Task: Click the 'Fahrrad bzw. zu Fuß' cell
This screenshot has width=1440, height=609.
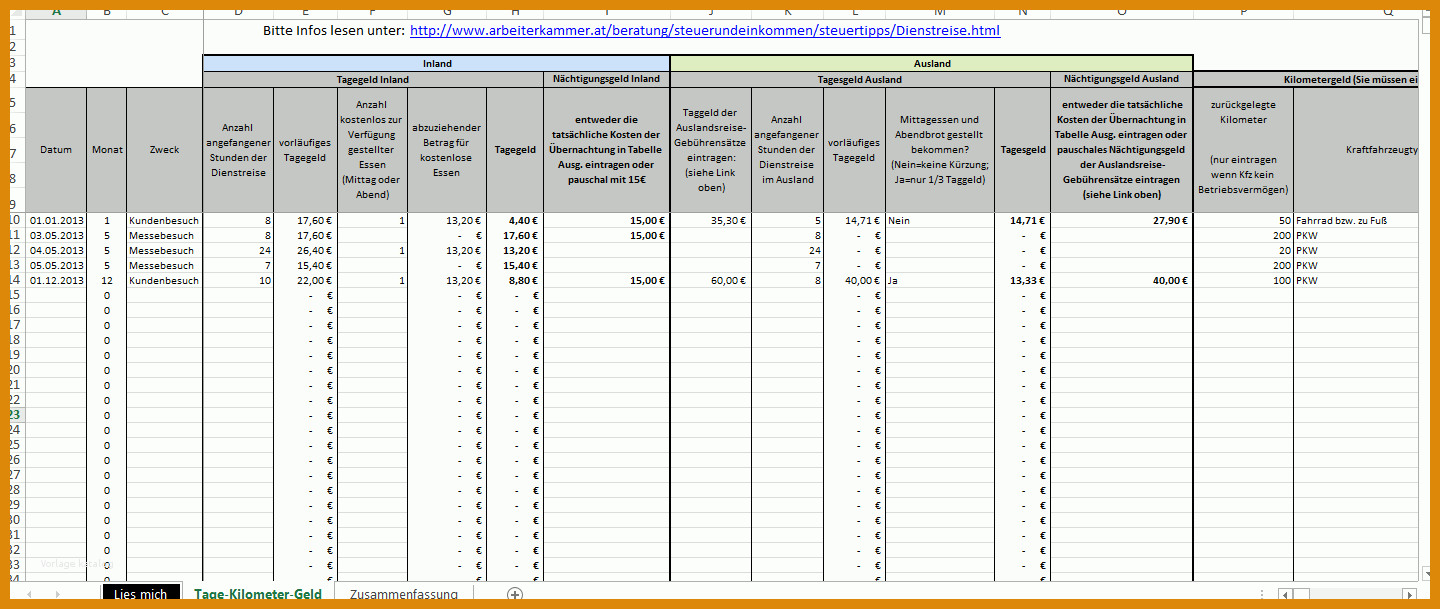Action: pyautogui.click(x=1356, y=220)
